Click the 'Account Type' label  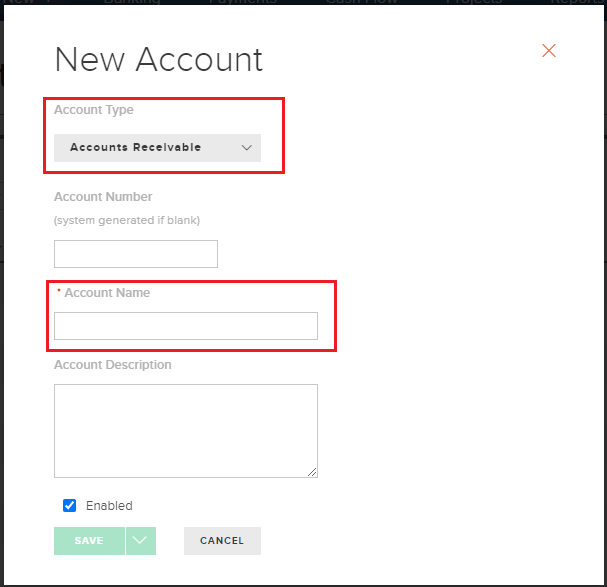tap(94, 110)
